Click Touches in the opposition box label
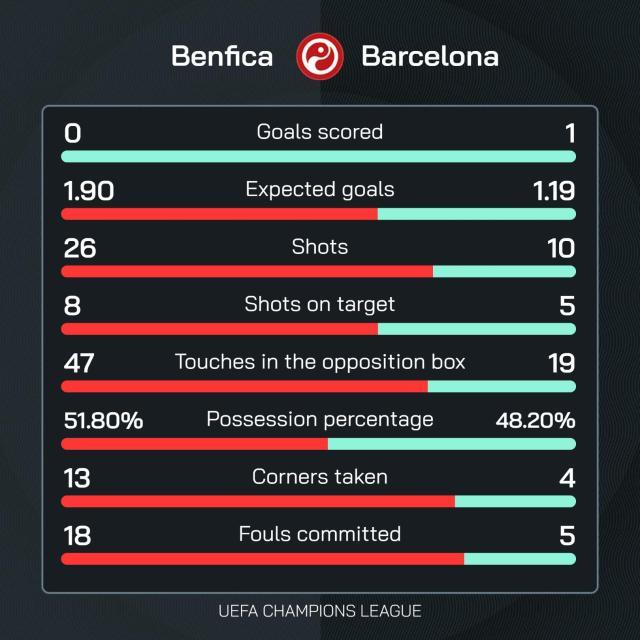 (320, 361)
